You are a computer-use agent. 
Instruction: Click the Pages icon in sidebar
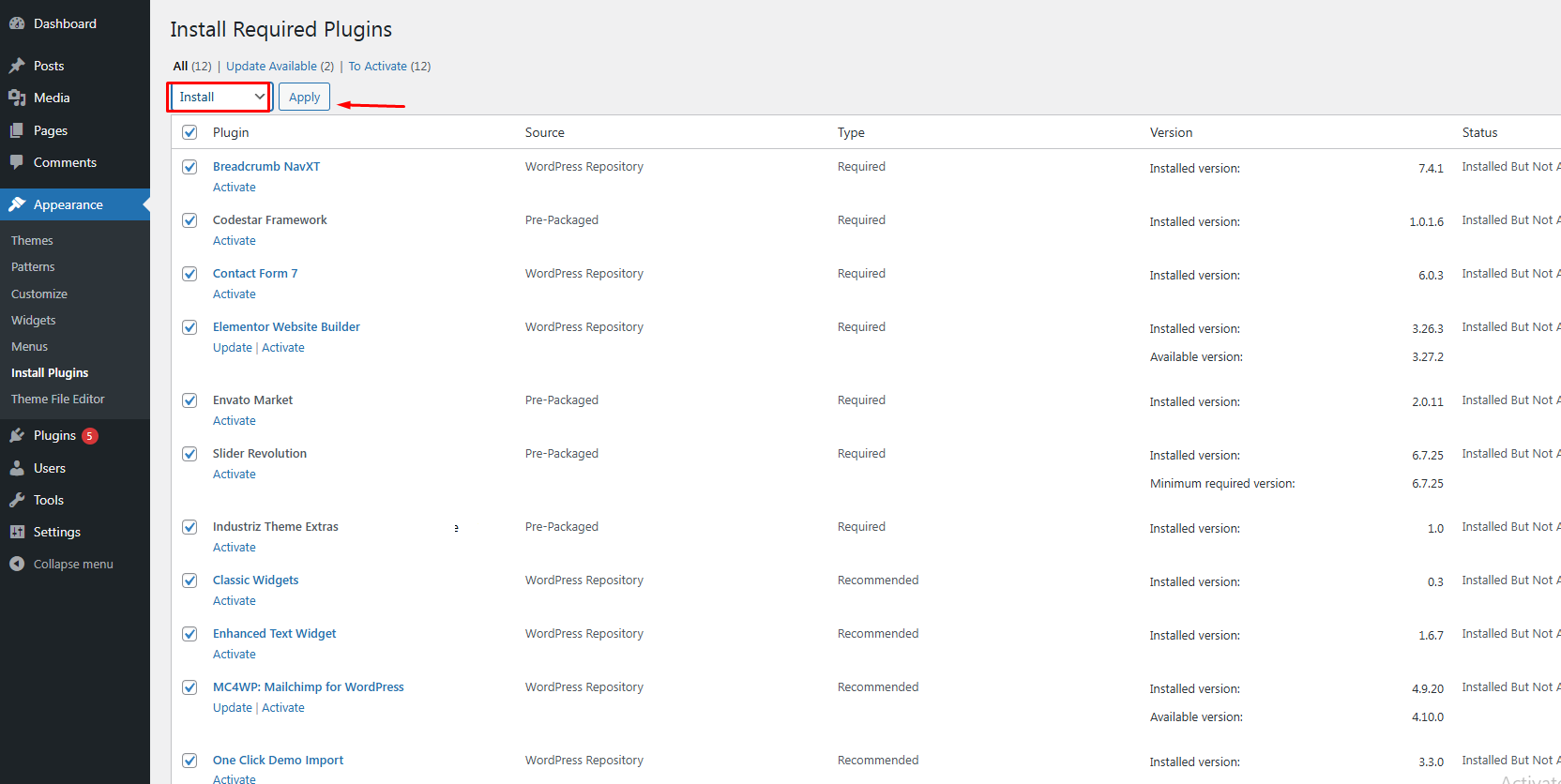click(17, 130)
